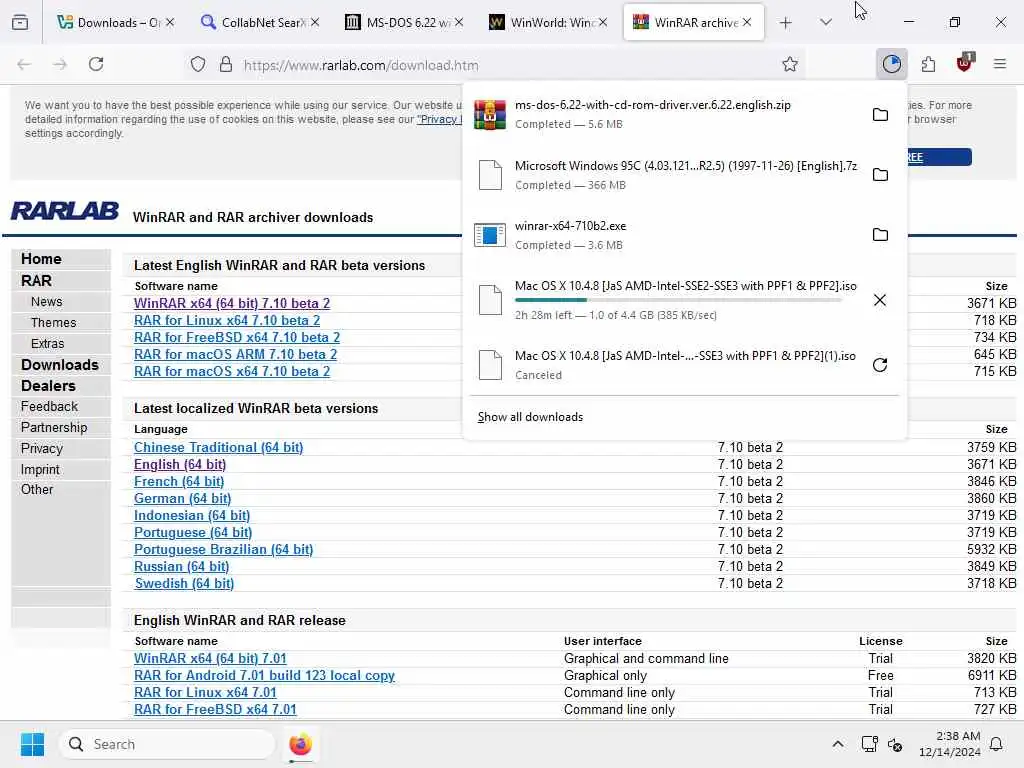1024x768 pixels.
Task: Click Show all downloads
Action: tap(530, 417)
